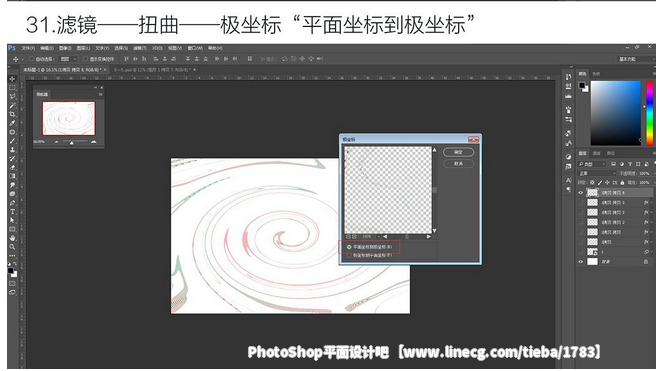Zoom out preview in Polar Coordinates dialog
The width and height of the screenshot is (656, 371).
click(348, 237)
